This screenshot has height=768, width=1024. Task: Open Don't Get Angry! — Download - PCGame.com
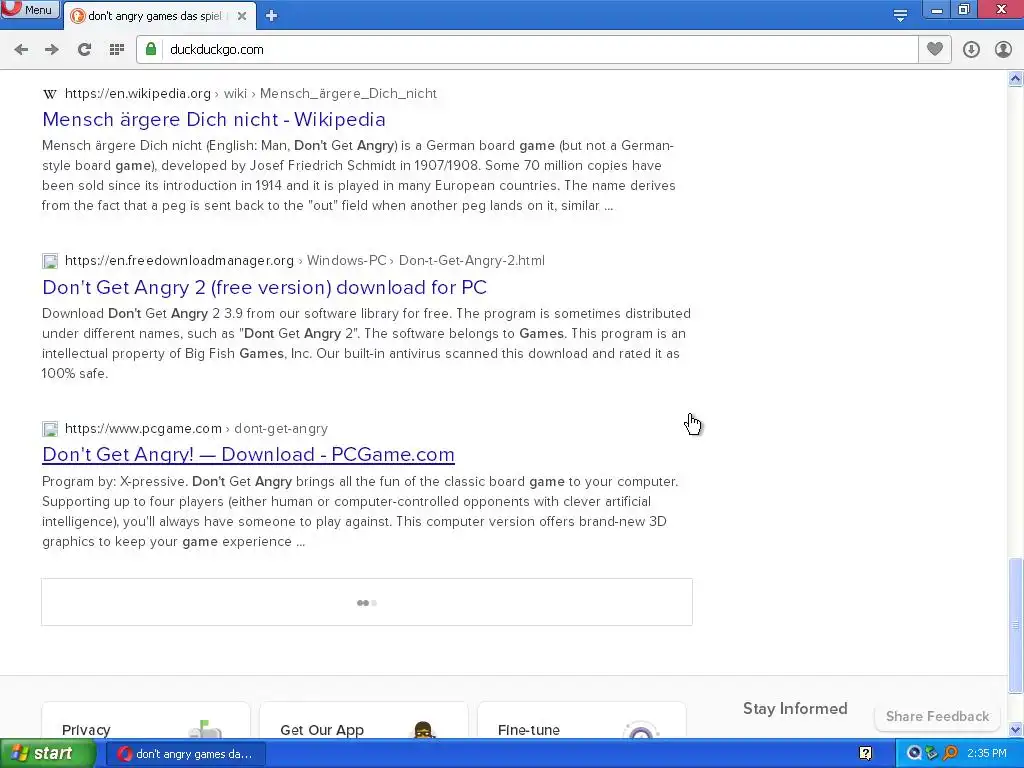(x=248, y=455)
